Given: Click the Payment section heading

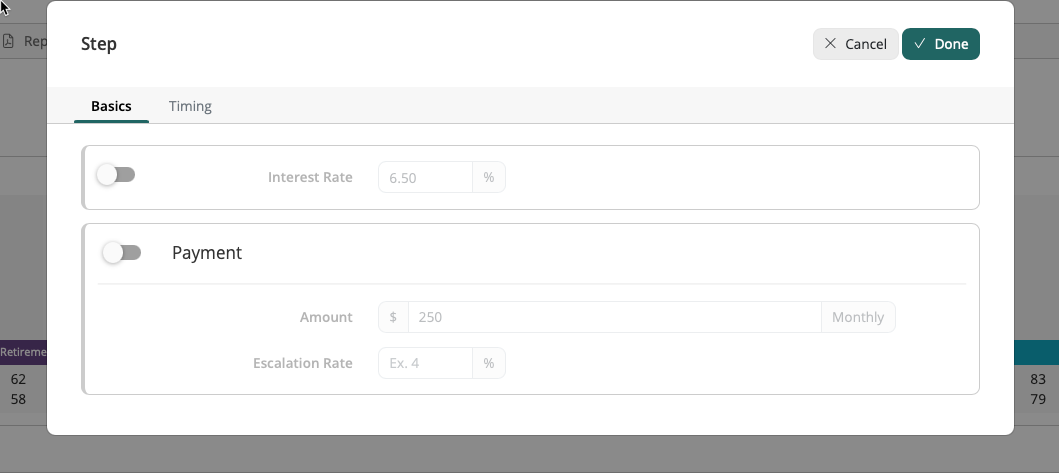Looking at the screenshot, I should (207, 253).
